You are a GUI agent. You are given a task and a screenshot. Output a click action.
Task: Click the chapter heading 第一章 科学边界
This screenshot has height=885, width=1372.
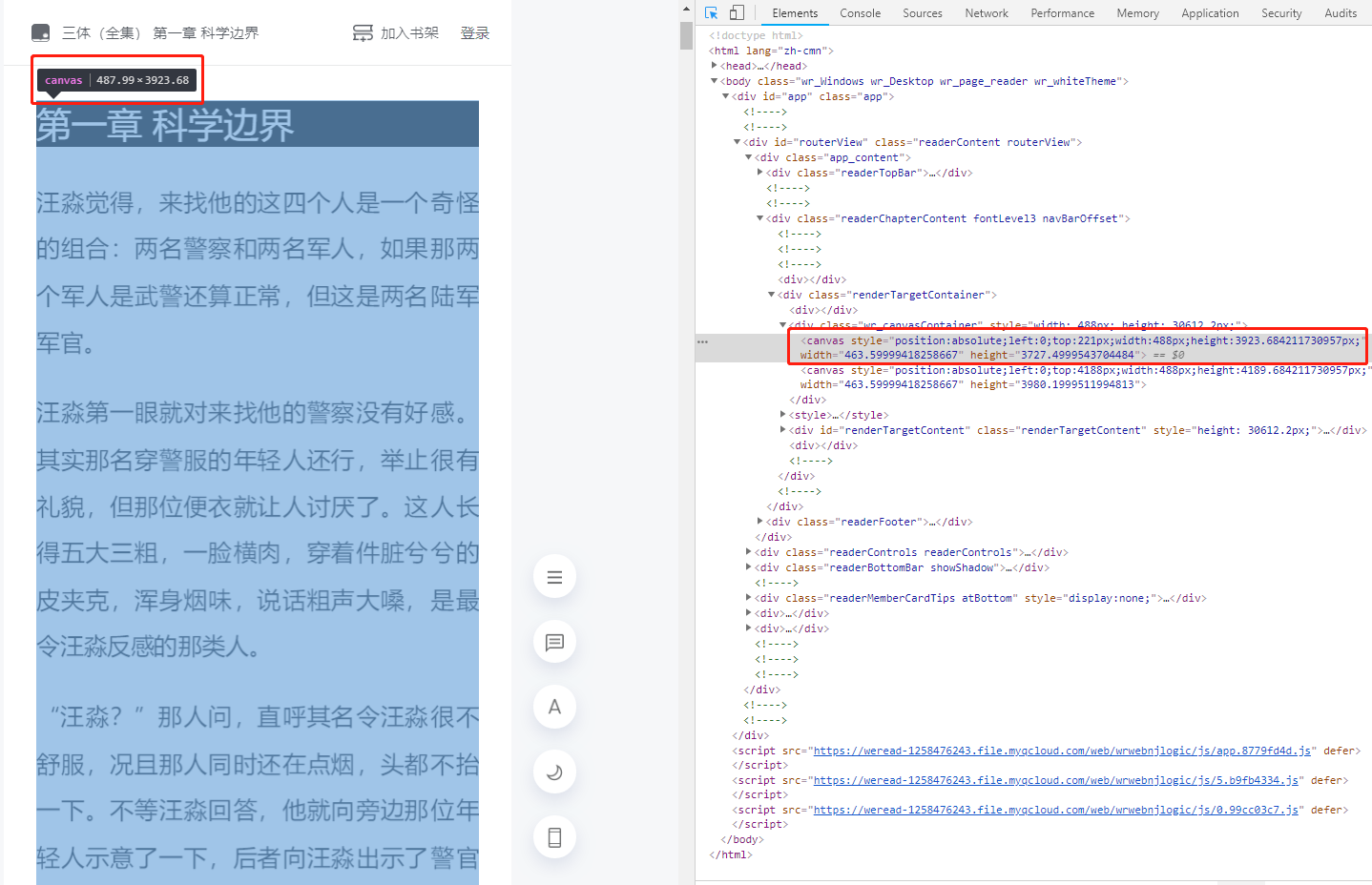(165, 125)
